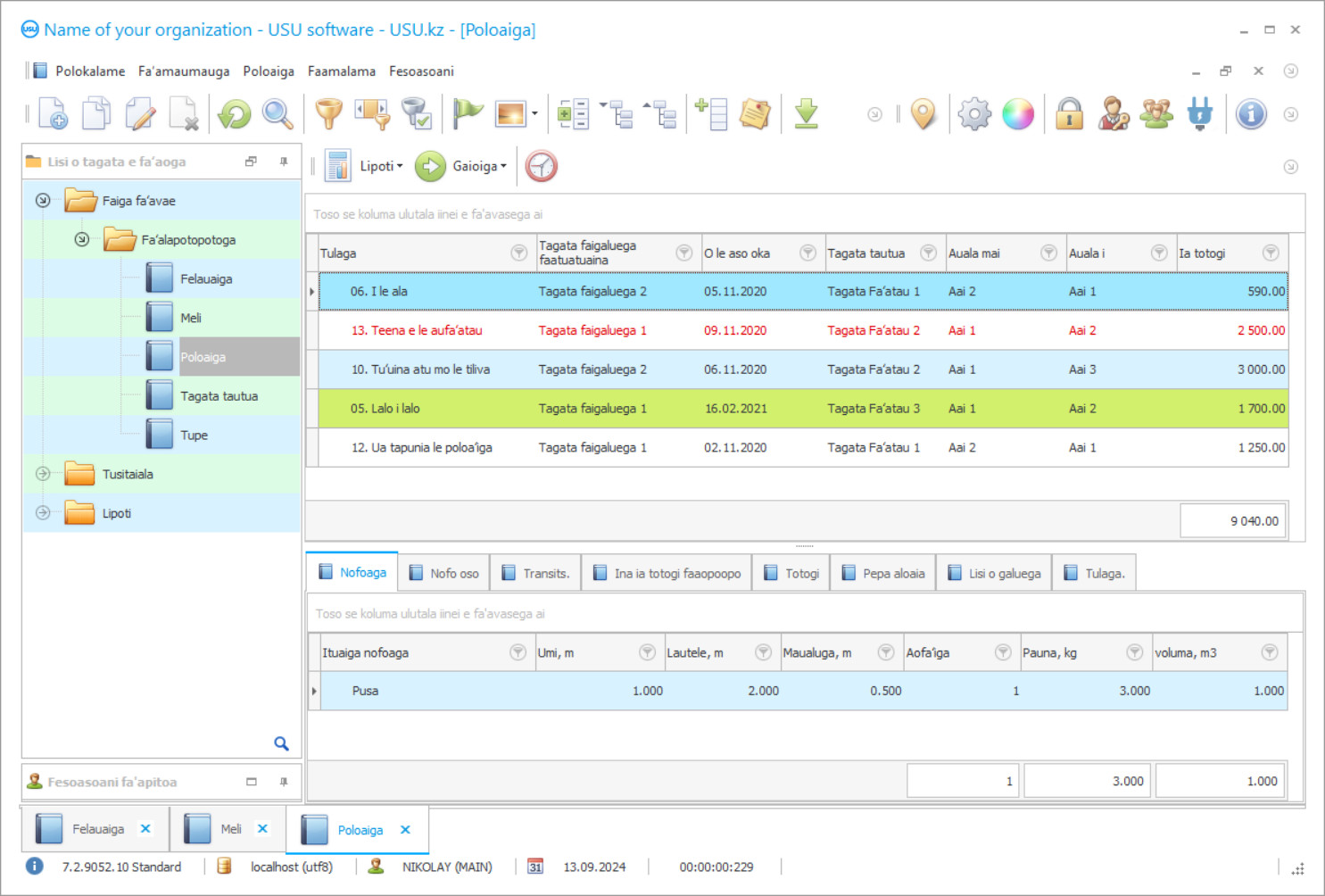Open settings with the gear icon
Image resolution: width=1325 pixels, height=896 pixels.
click(x=974, y=113)
